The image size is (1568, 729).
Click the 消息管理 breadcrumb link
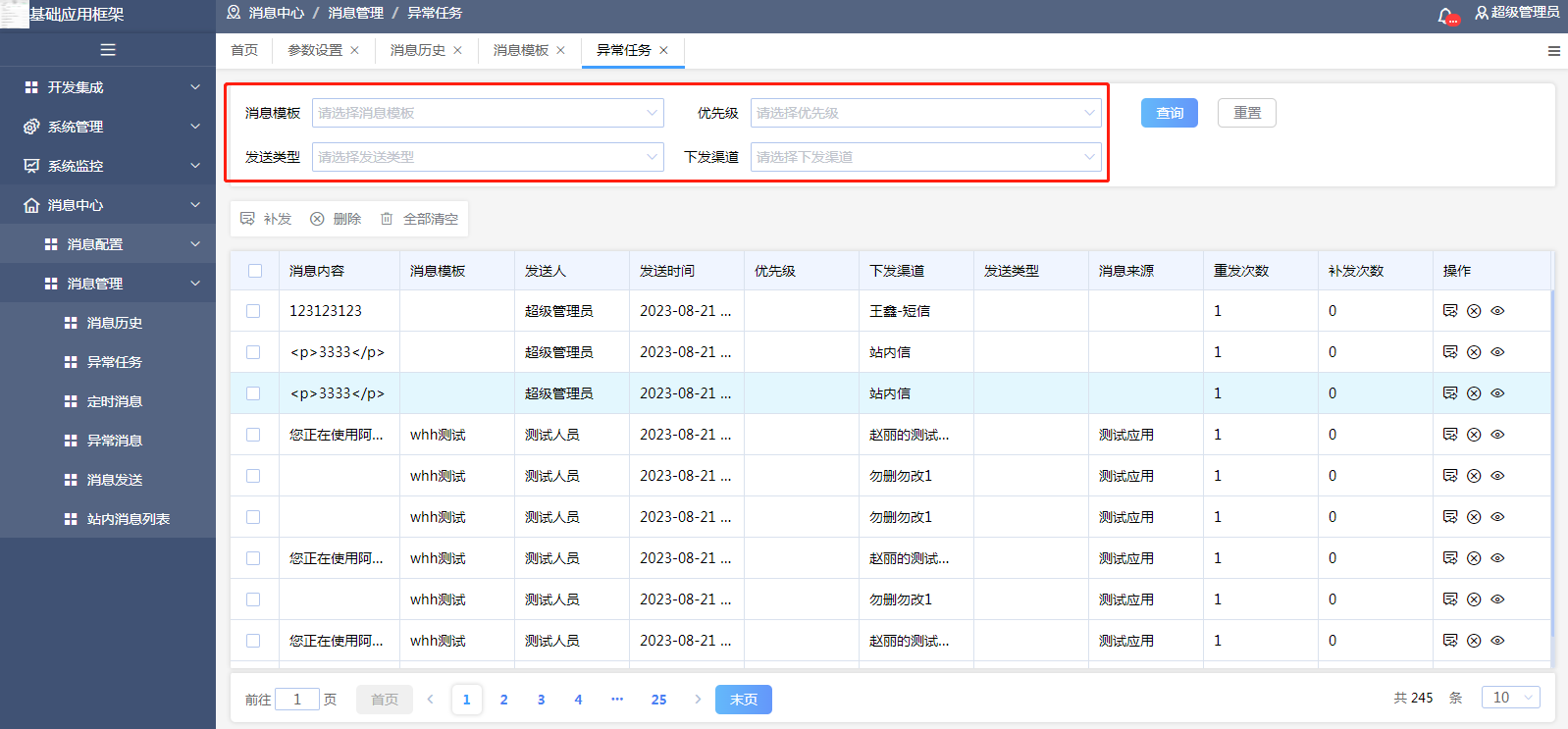tap(356, 13)
